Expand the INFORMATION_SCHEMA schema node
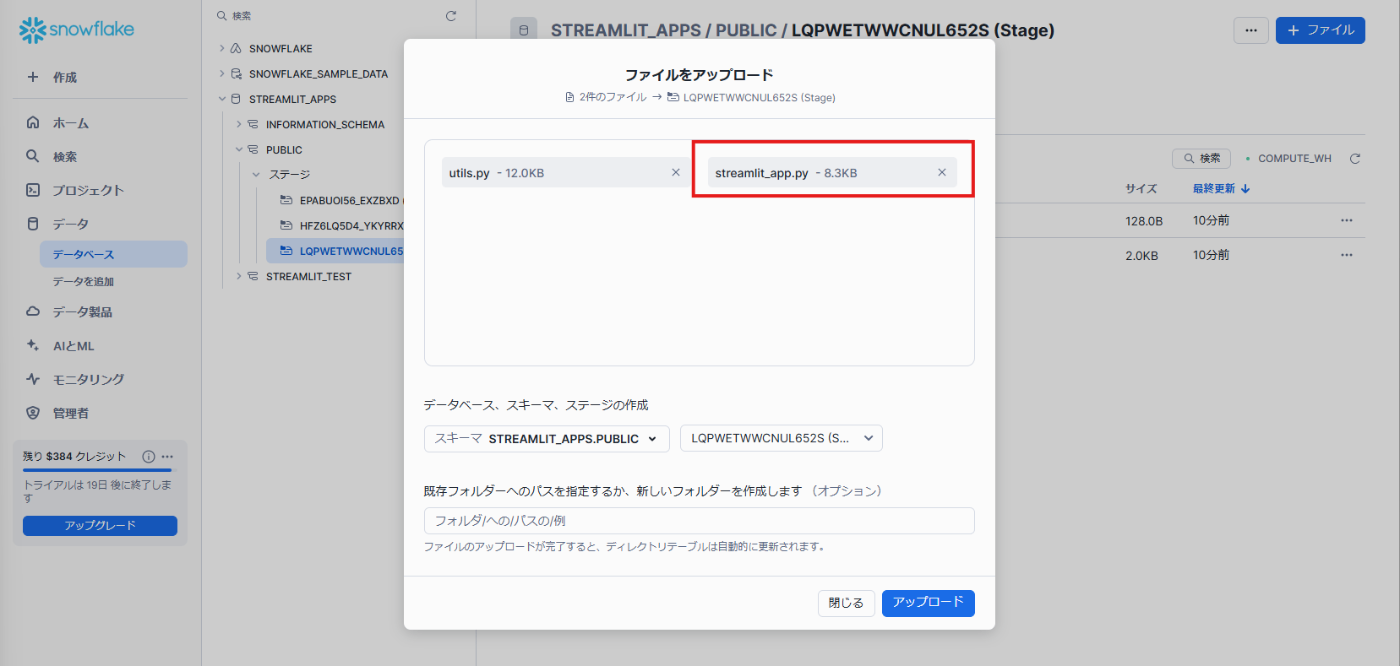This screenshot has height=666, width=1400. tap(239, 124)
